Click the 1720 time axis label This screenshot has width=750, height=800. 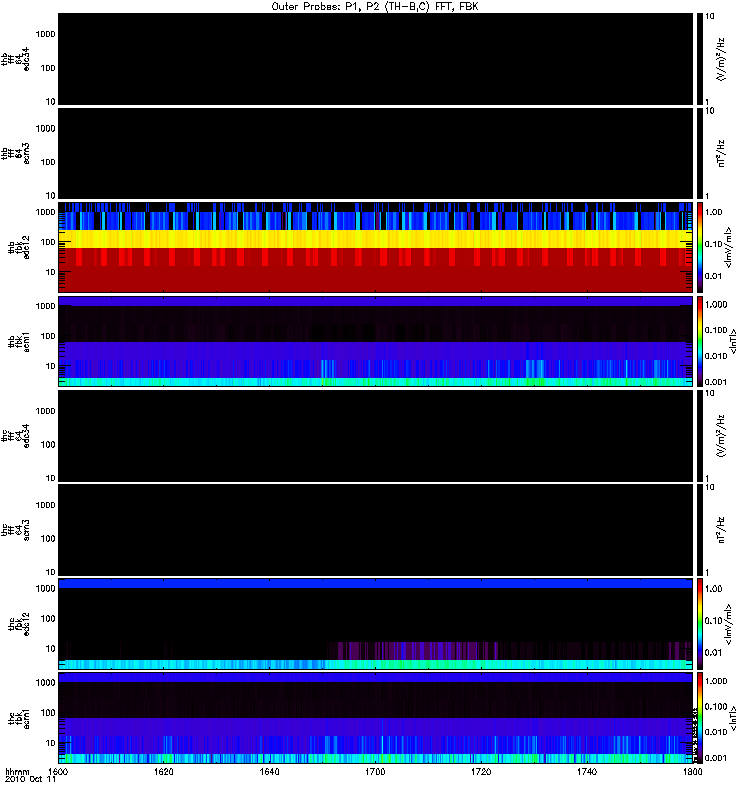(481, 772)
